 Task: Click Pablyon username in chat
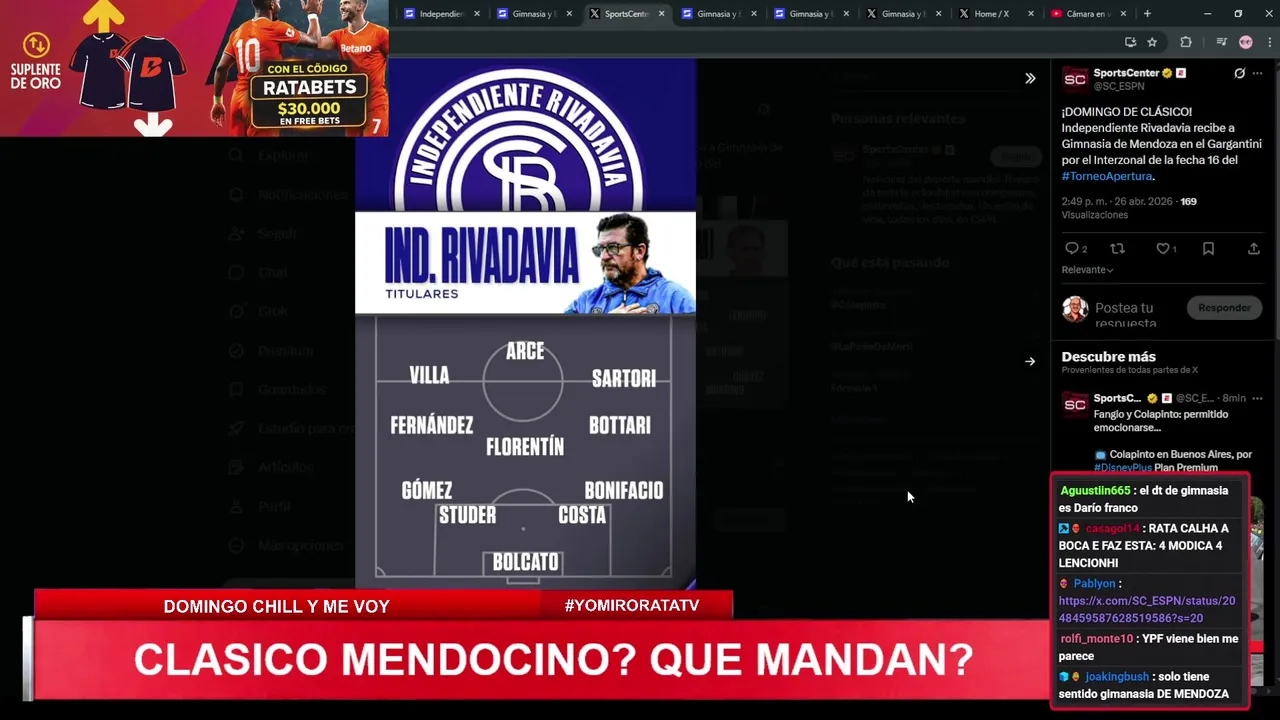click(x=1094, y=583)
